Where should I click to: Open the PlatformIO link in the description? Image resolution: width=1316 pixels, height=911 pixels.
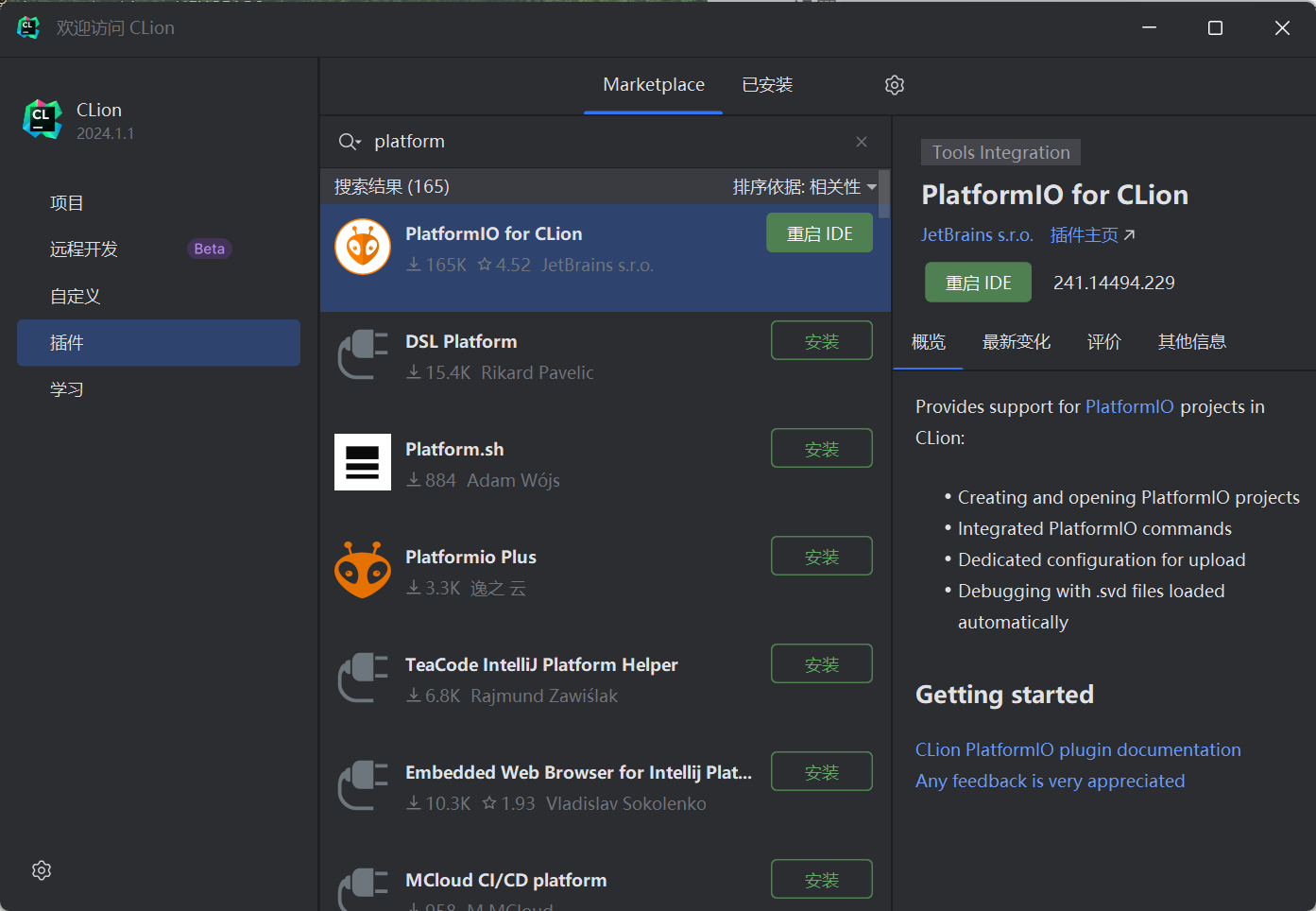point(1130,407)
